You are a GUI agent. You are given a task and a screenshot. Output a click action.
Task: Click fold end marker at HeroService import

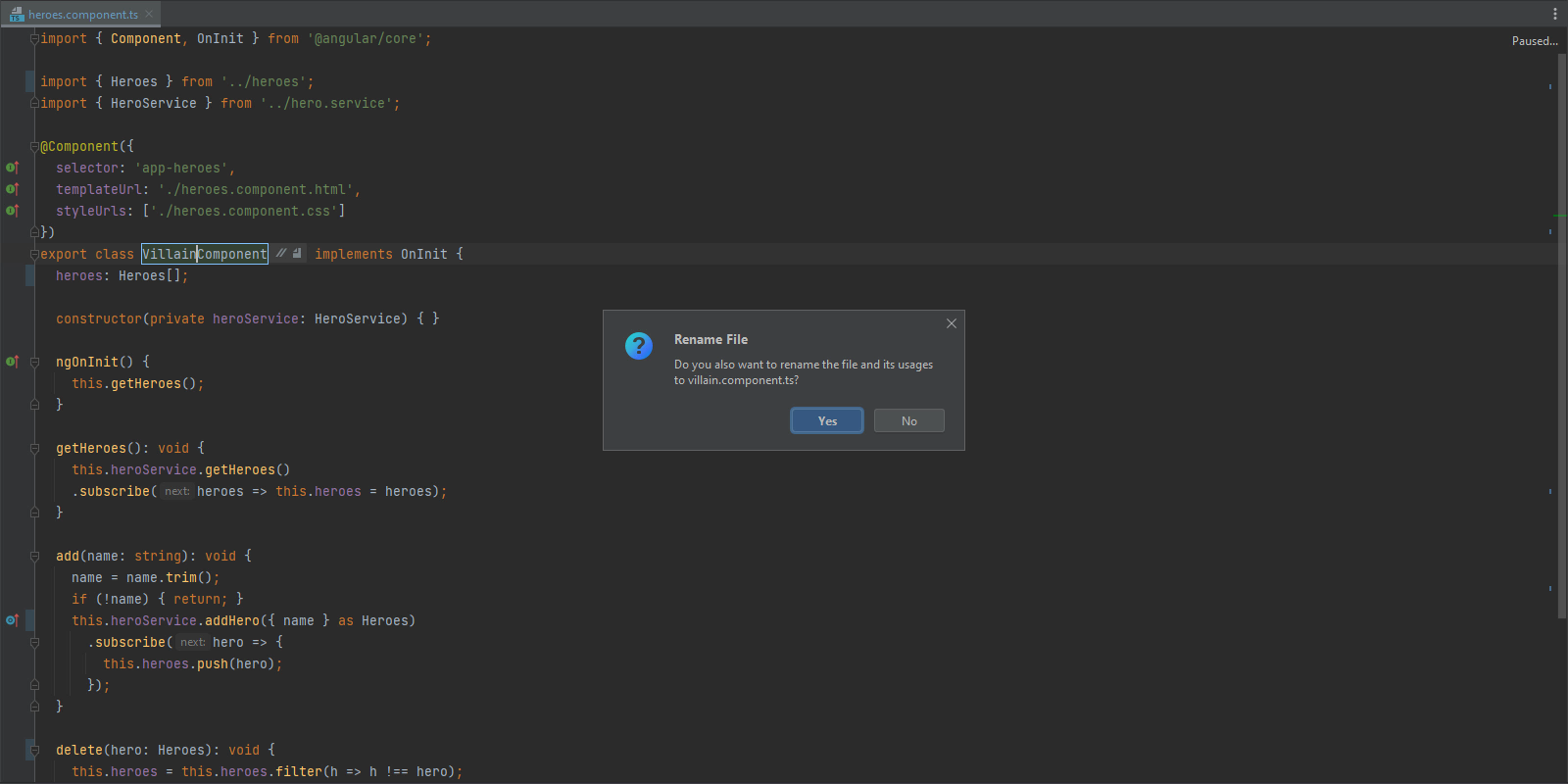pyautogui.click(x=34, y=103)
